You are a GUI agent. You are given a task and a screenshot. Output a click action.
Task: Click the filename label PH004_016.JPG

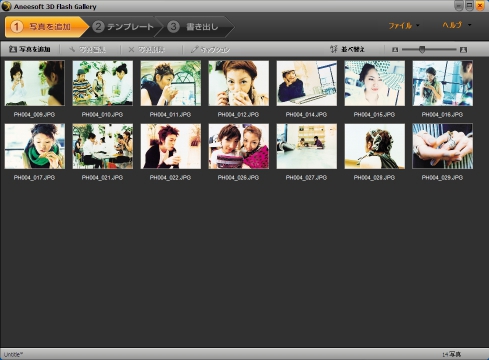click(442, 114)
